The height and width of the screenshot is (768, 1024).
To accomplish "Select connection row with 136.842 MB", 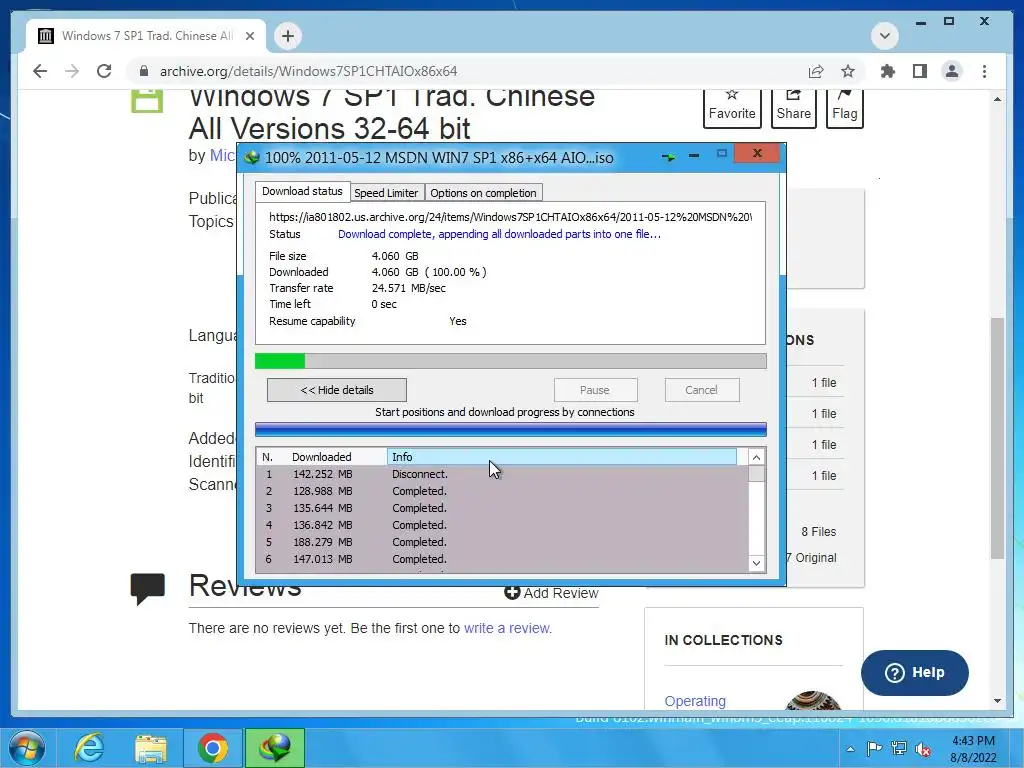I will [502, 525].
